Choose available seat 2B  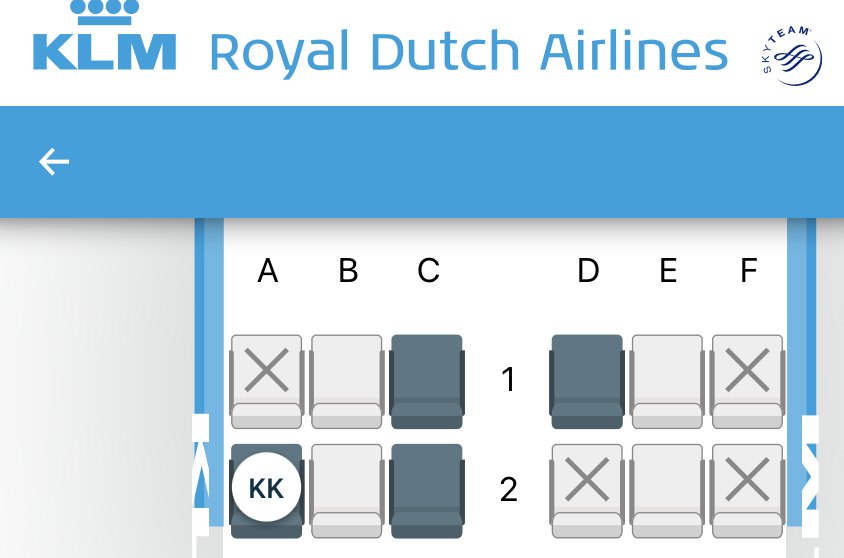(347, 491)
